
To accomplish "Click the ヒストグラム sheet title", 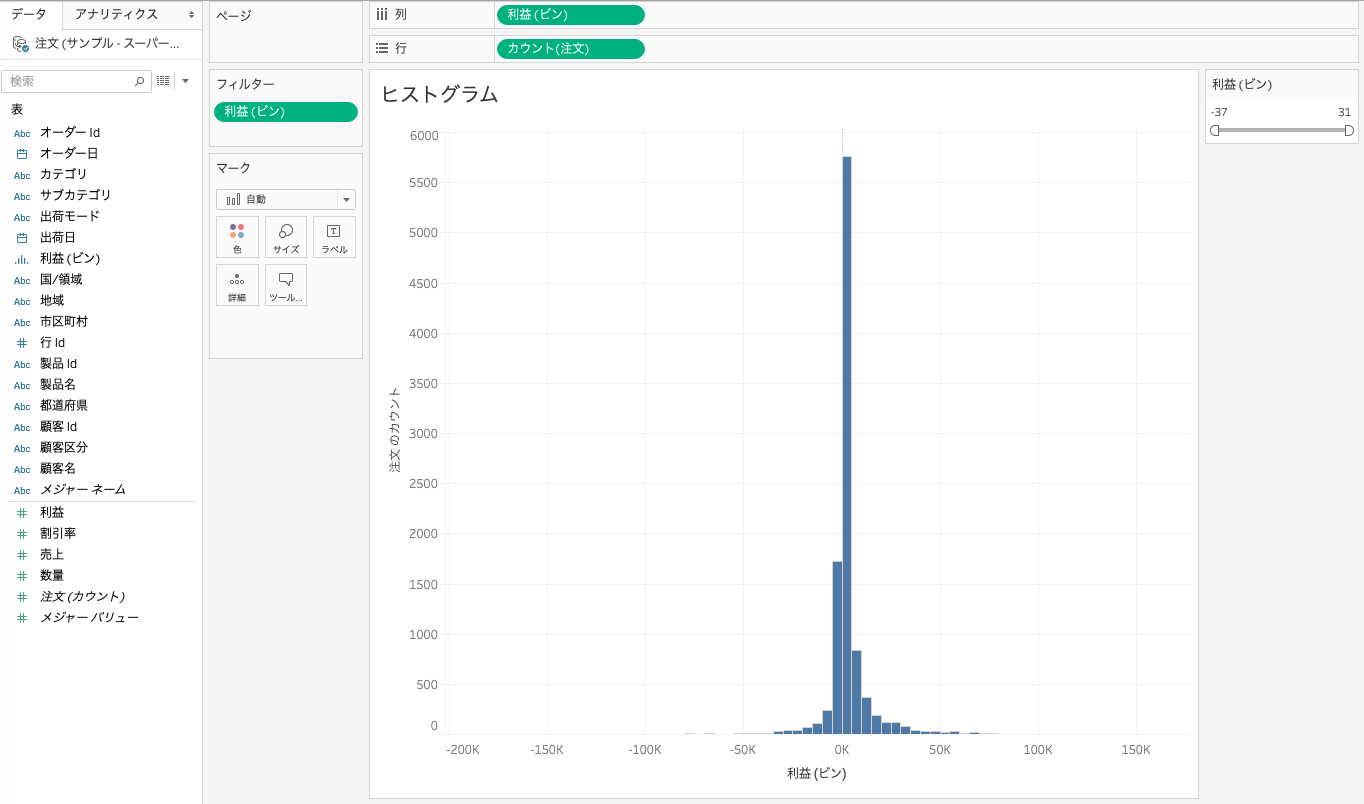I will [x=439, y=94].
